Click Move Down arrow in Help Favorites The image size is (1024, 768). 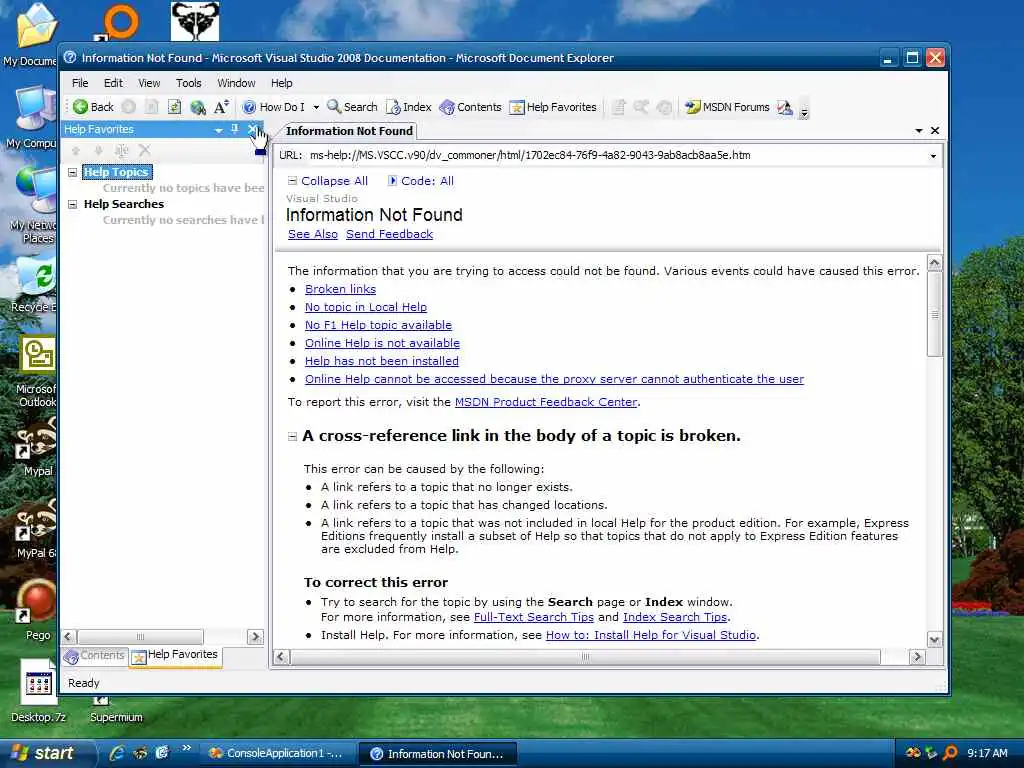tap(99, 151)
